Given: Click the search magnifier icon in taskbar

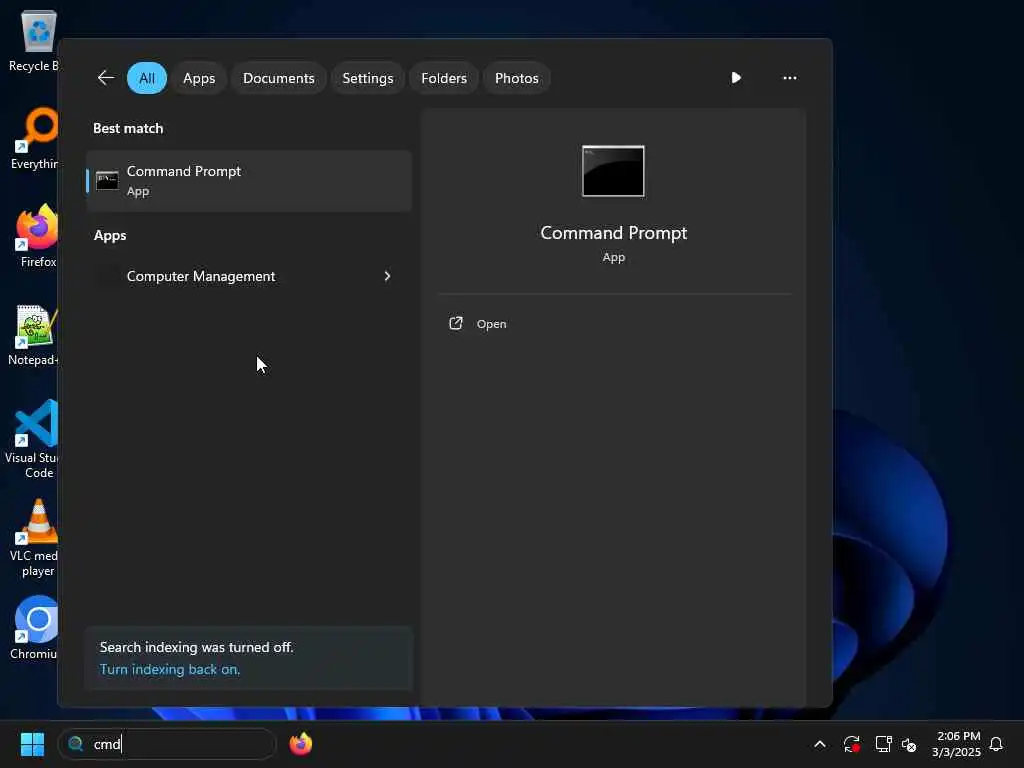Looking at the screenshot, I should coord(76,744).
